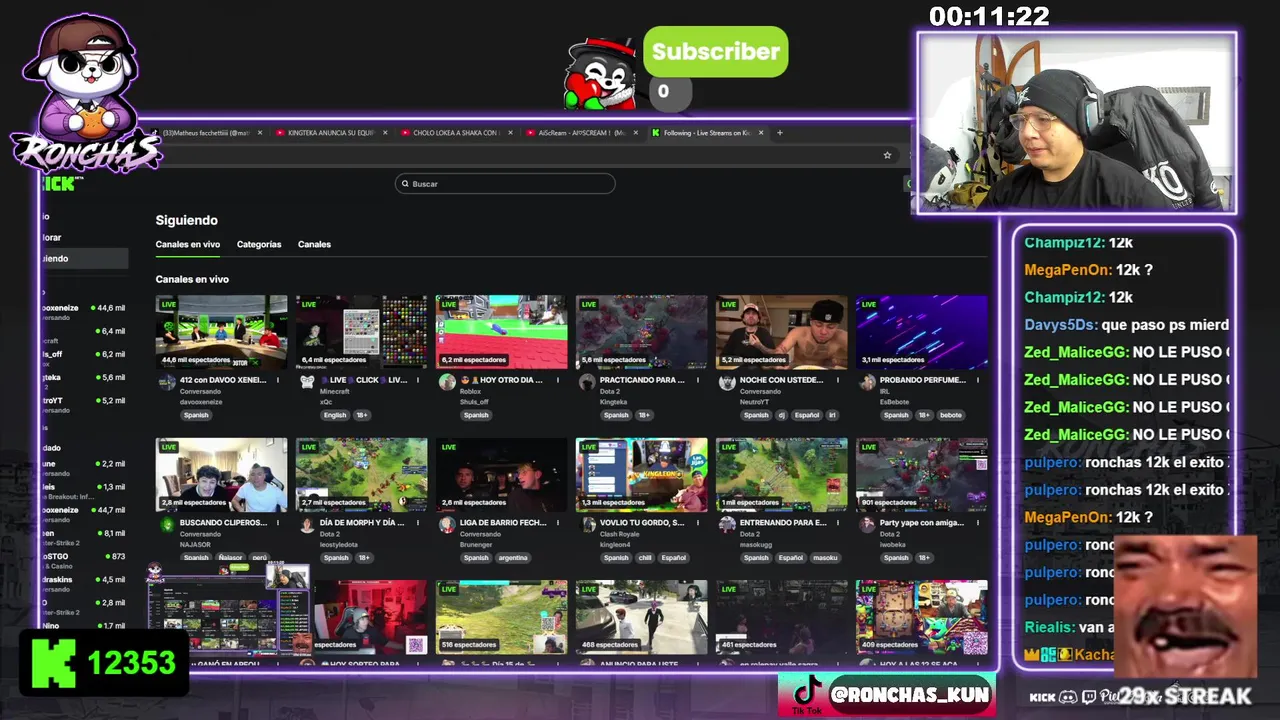Click iwobeka's channel avatar
Screen dimensions: 1280x720
pos(867,525)
